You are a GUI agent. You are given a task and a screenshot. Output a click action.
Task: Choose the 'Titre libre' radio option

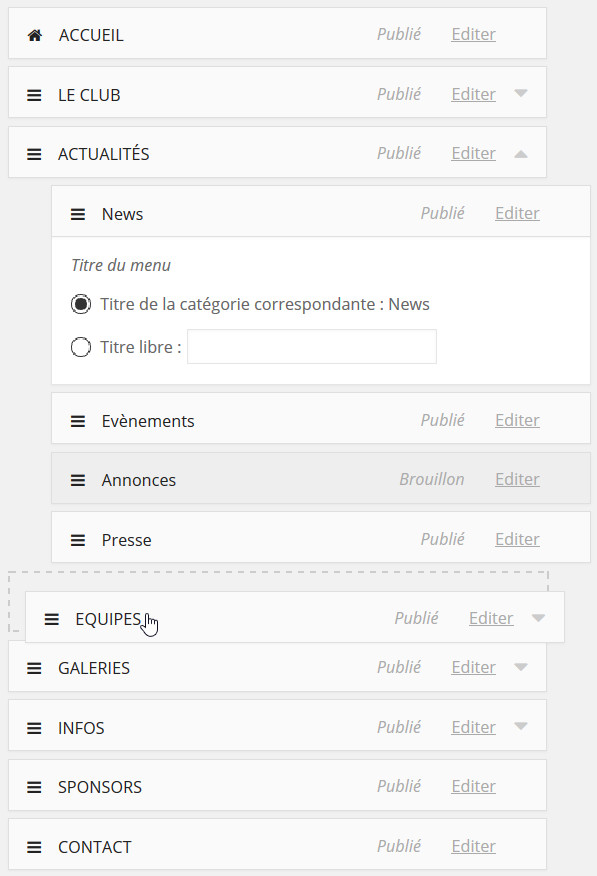coord(81,347)
